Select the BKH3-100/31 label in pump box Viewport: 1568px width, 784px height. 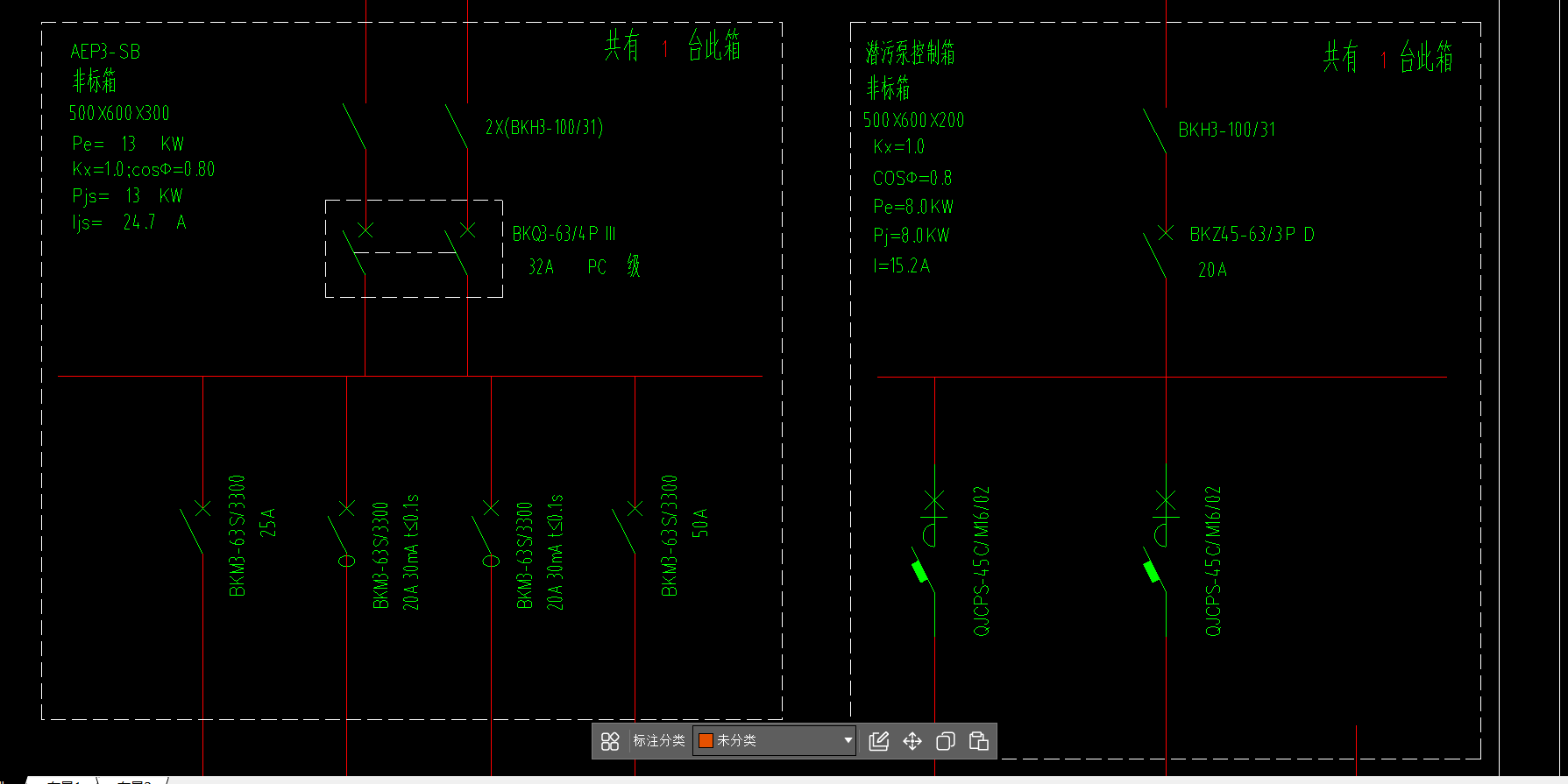click(1227, 130)
